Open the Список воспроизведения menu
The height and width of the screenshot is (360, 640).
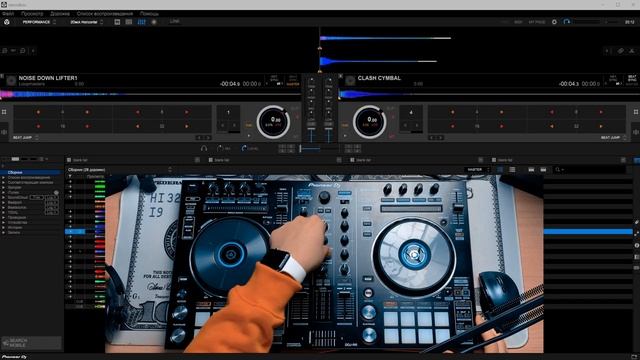click(x=105, y=14)
